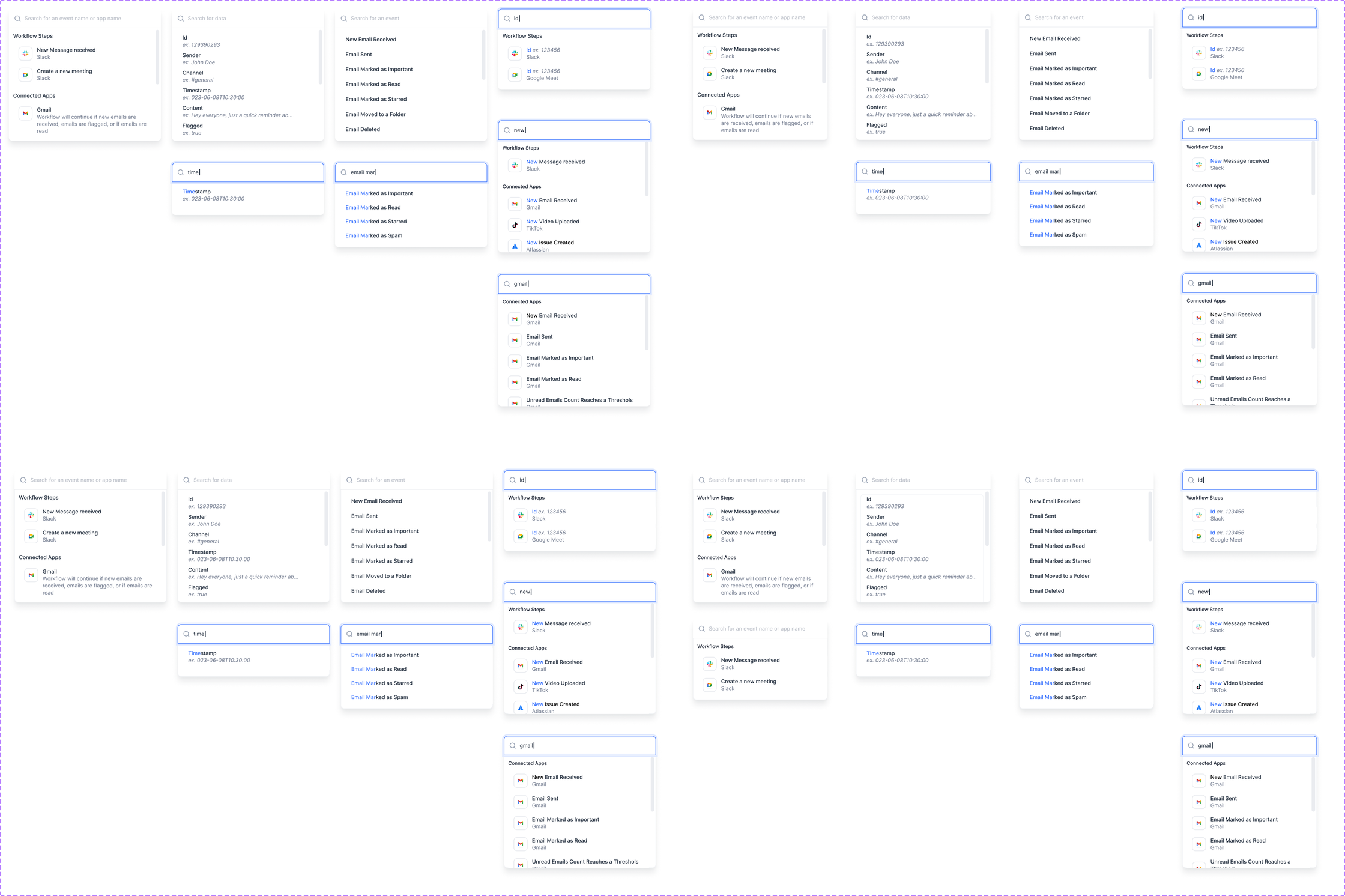Bottom-right group: Atlassian icon in 'new' results
Viewport: 1345px width, 896px height.
point(1198,708)
